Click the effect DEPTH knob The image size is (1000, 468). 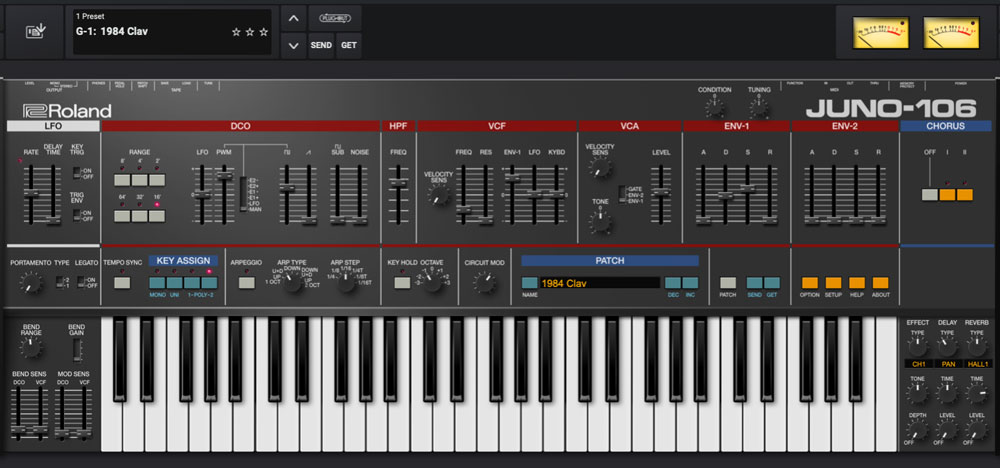pyautogui.click(x=917, y=431)
